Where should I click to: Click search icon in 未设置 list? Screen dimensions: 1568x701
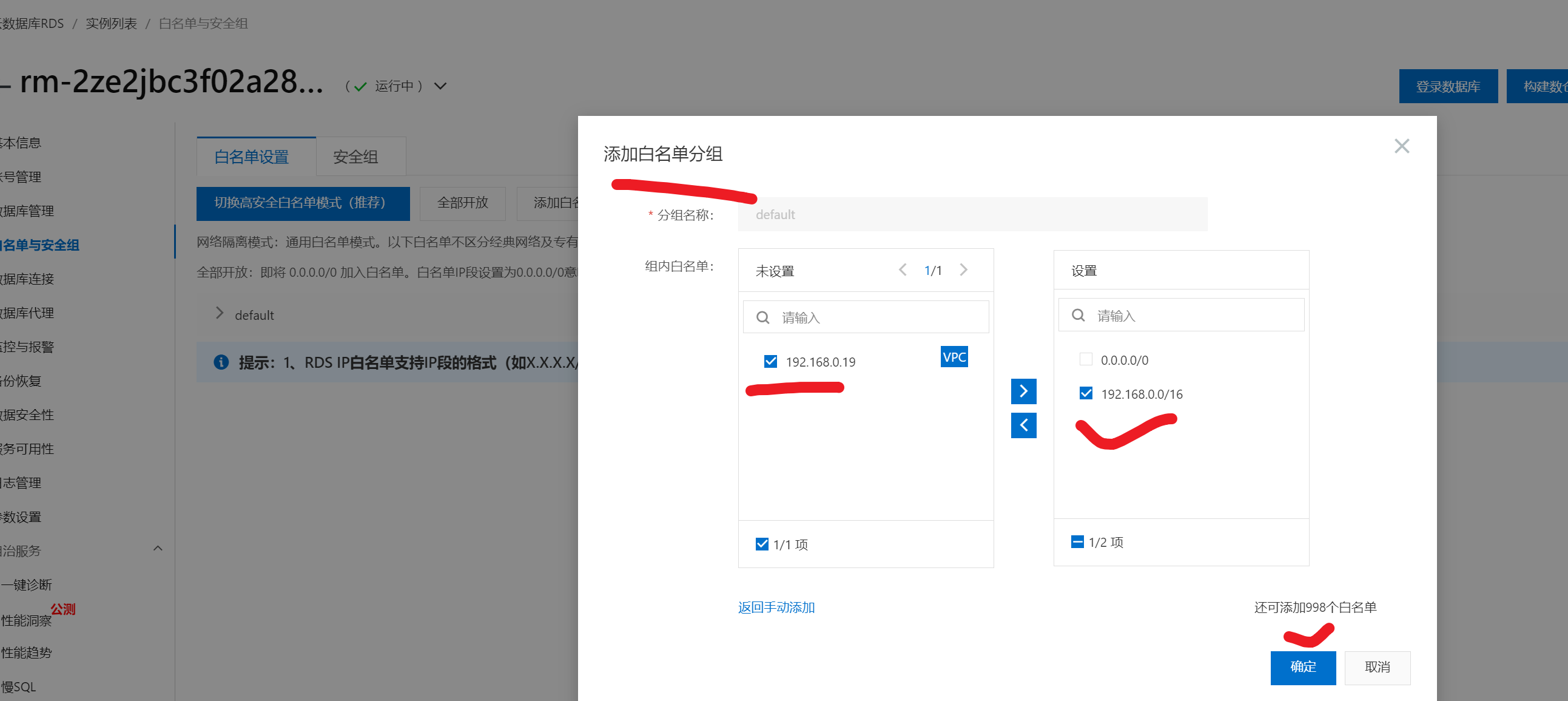coord(762,317)
